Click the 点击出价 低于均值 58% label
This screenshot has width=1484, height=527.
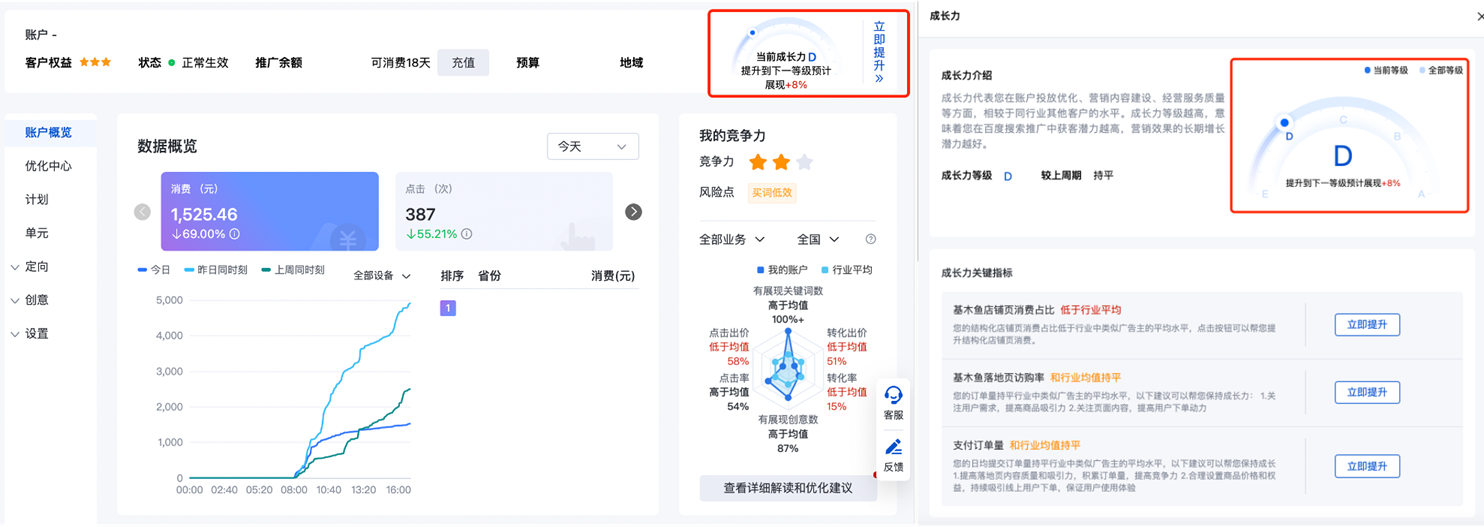pos(729,346)
